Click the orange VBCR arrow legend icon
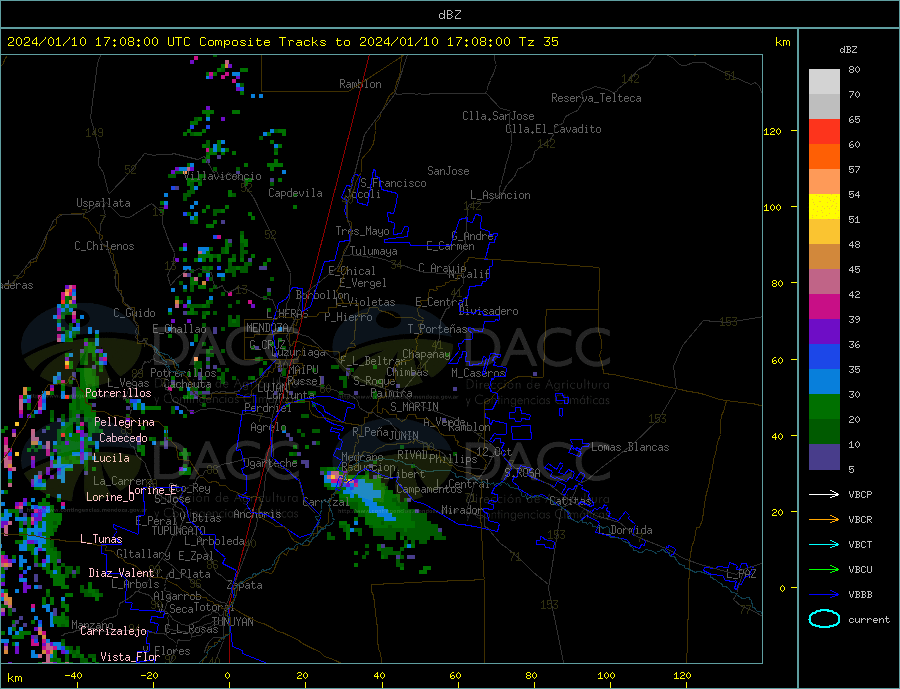900x689 pixels. [x=824, y=520]
